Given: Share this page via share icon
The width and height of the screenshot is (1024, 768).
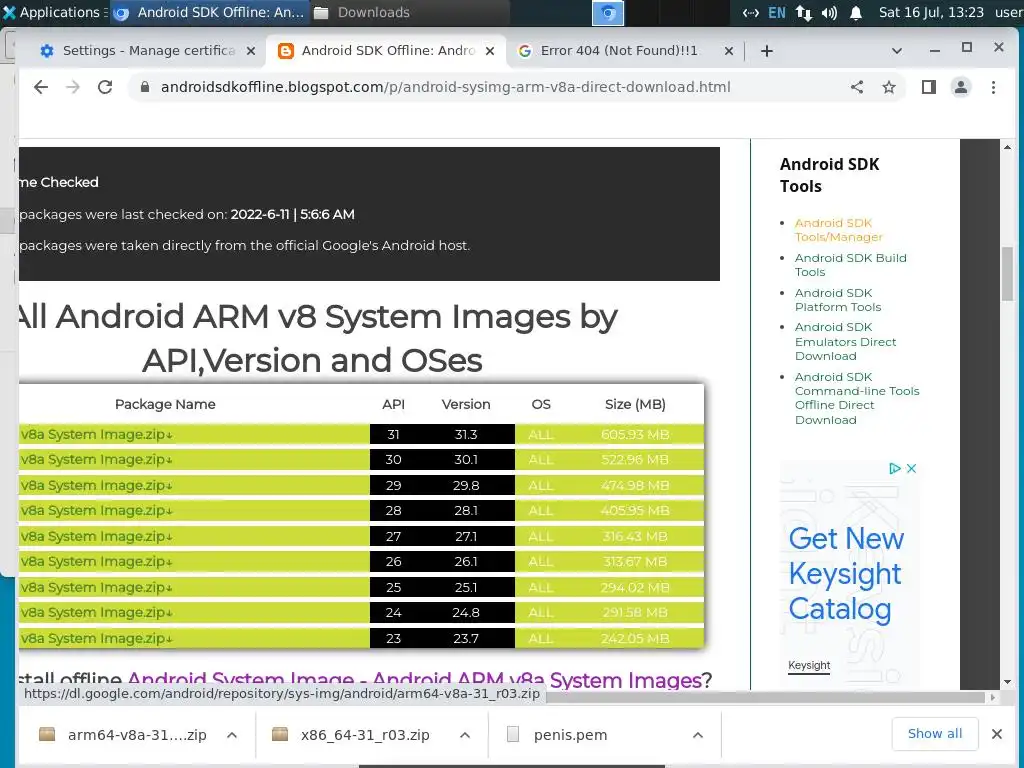Looking at the screenshot, I should click(x=857, y=87).
